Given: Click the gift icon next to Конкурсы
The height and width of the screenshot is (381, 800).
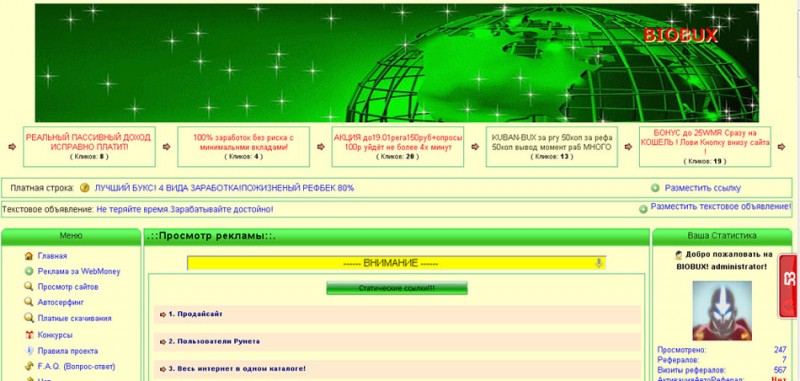Looking at the screenshot, I should [x=29, y=335].
